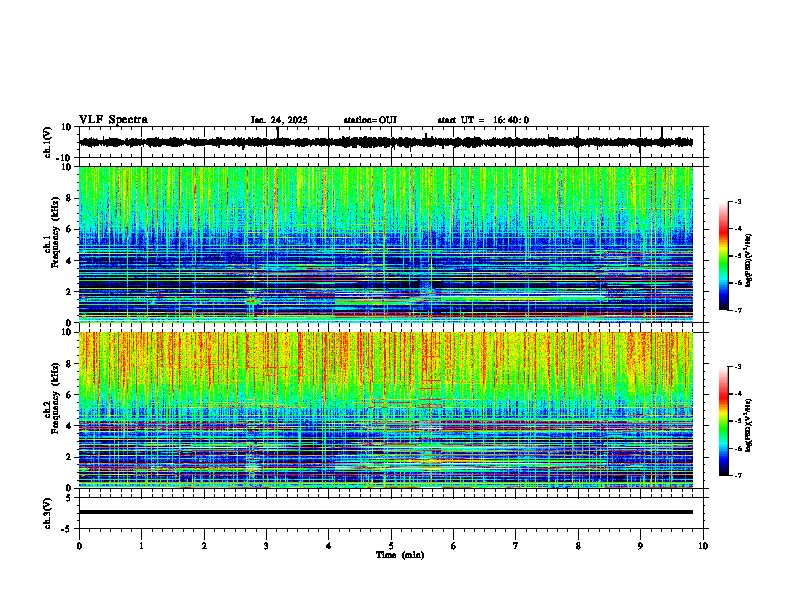Viewport: 792px width, 612px height.
Task: Click time axis tick label "3"
Action: click(266, 546)
